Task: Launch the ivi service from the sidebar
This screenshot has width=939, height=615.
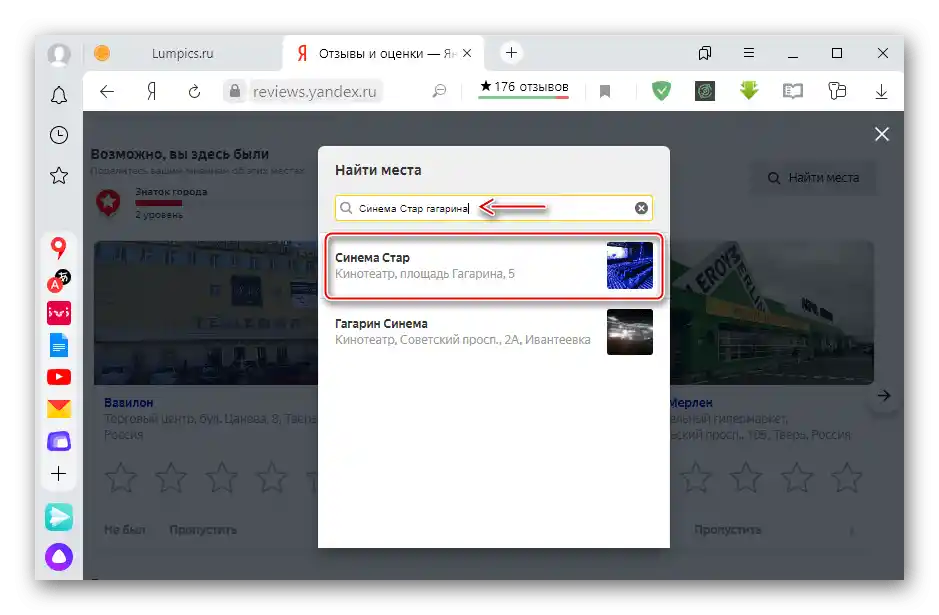Action: click(58, 314)
